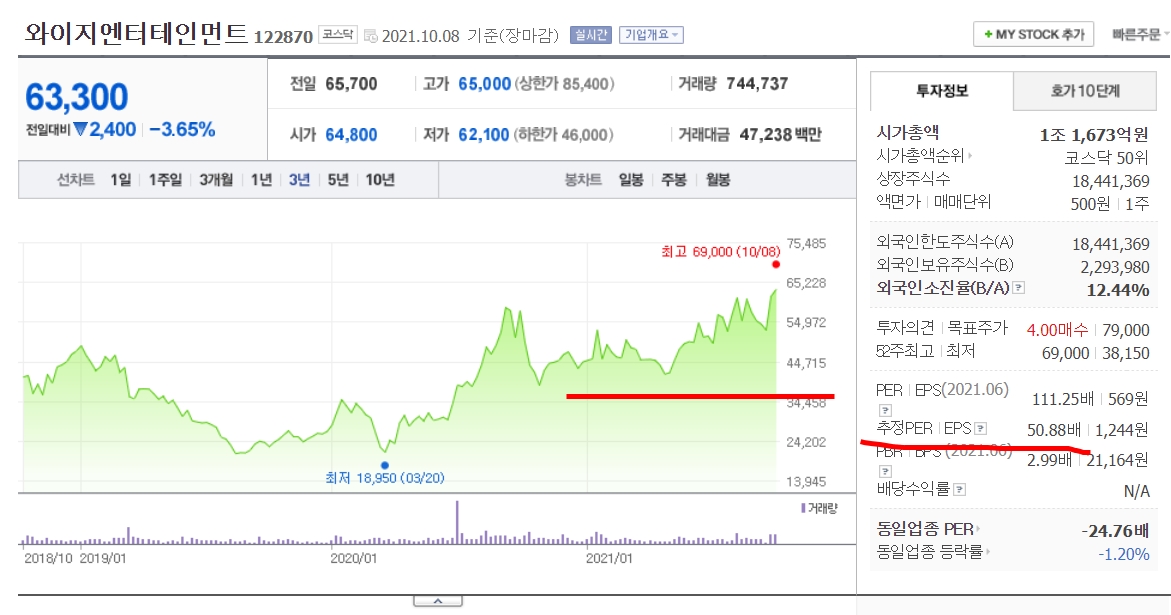
Task: Click the 코스닥 market badge
Action: (338, 34)
